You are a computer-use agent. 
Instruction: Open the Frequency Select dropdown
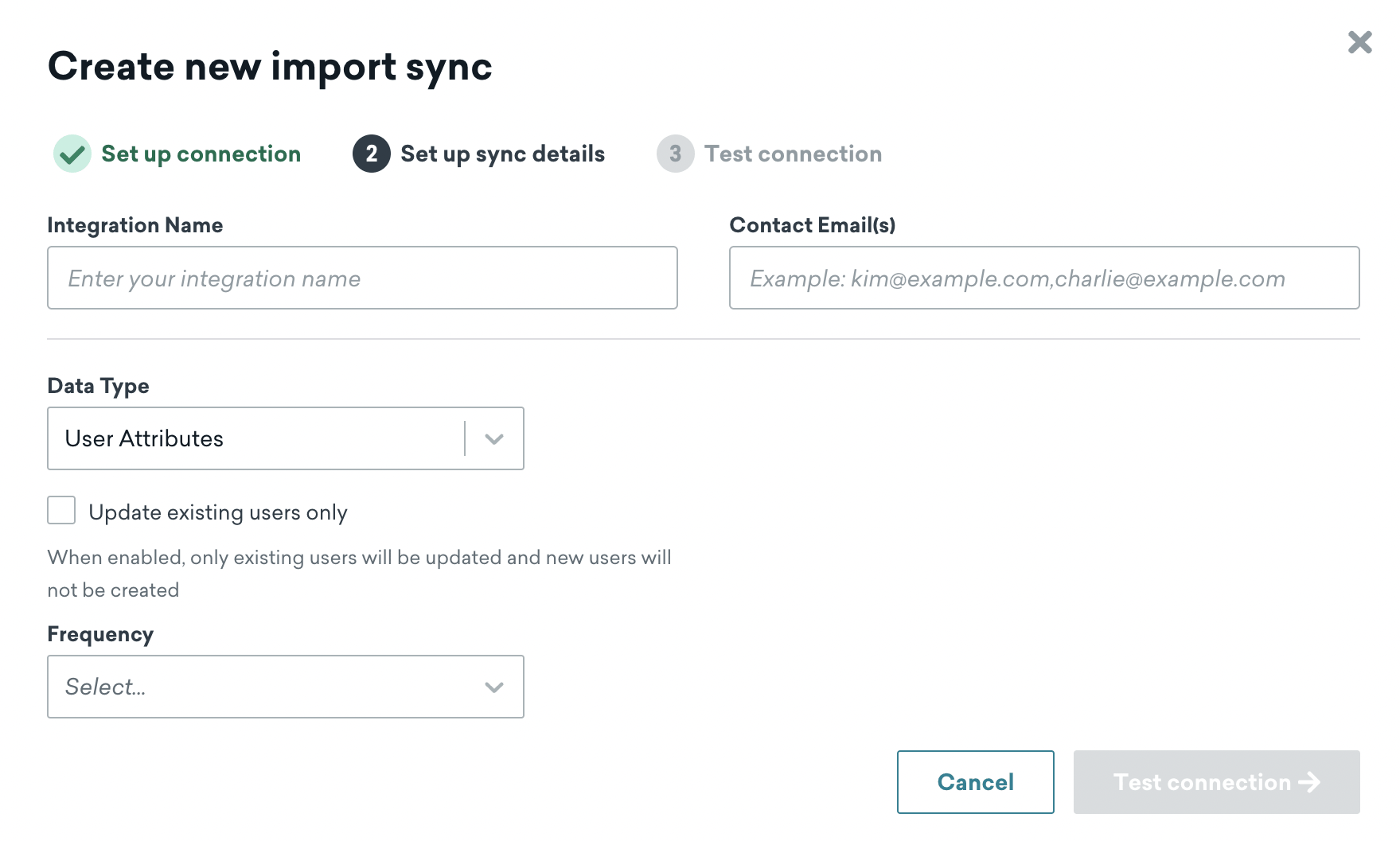(263, 687)
